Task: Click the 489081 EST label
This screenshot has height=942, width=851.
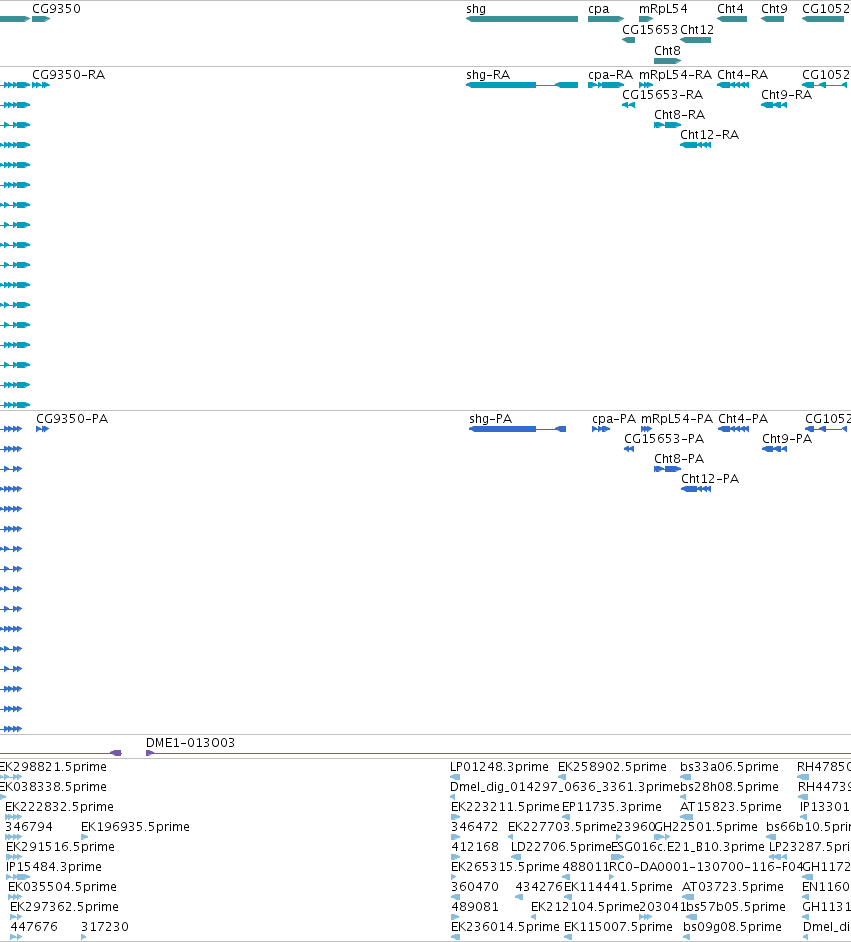Action: coord(475,907)
